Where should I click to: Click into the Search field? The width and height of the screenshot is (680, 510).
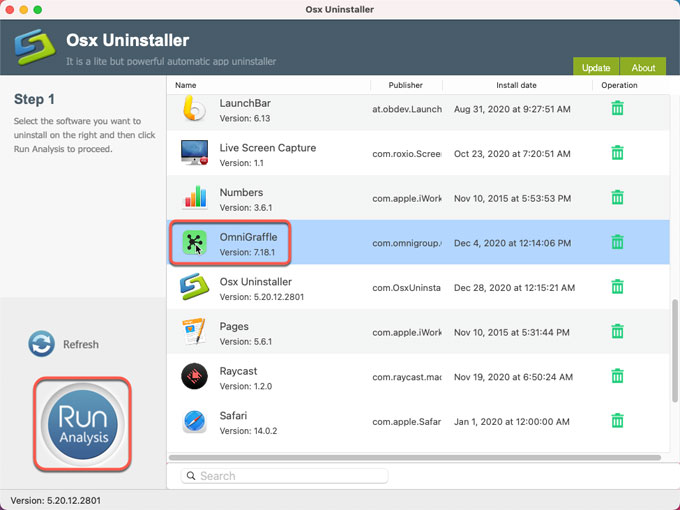click(284, 476)
